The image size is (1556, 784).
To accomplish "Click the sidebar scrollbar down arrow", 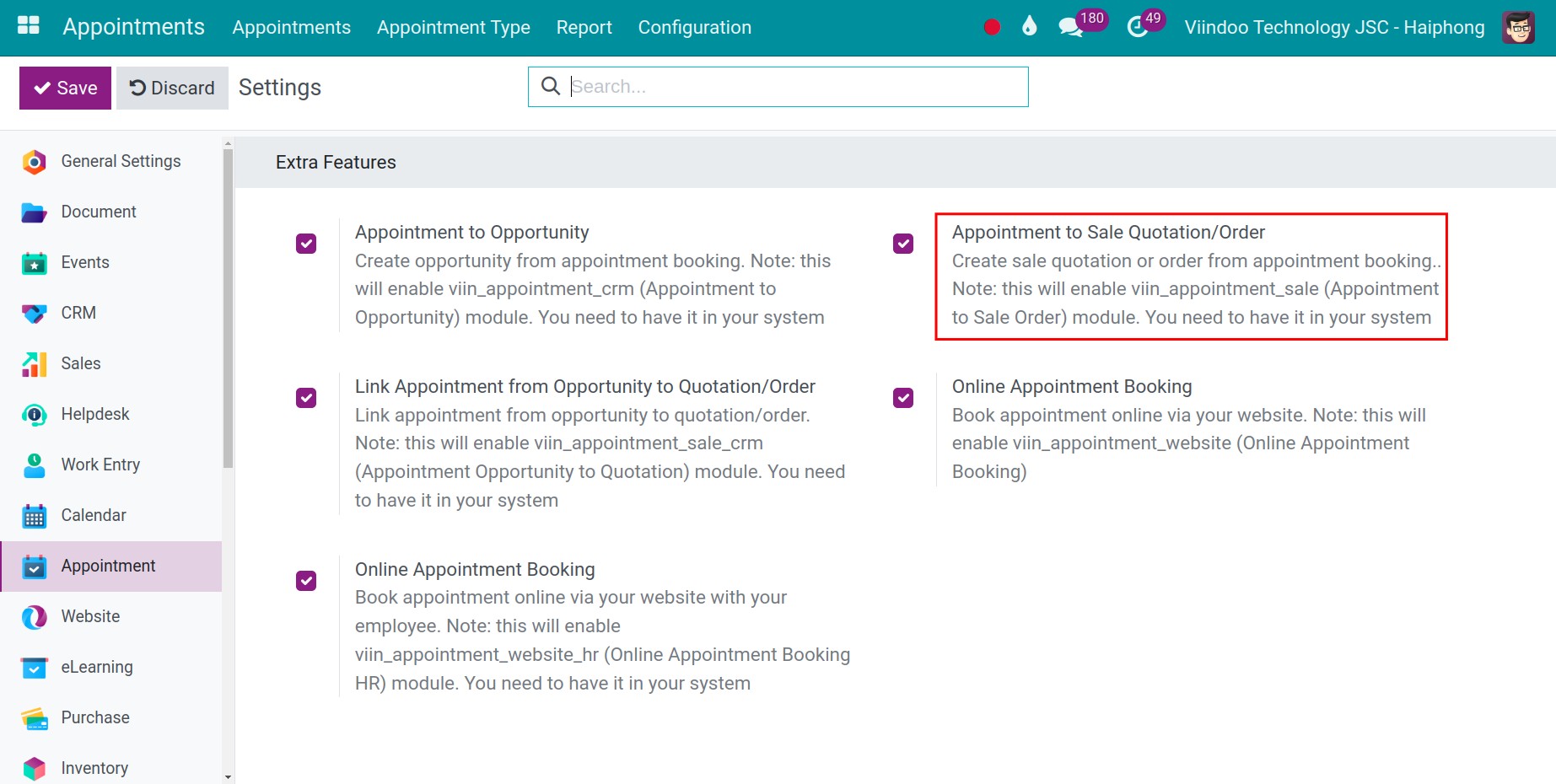I will tap(228, 777).
